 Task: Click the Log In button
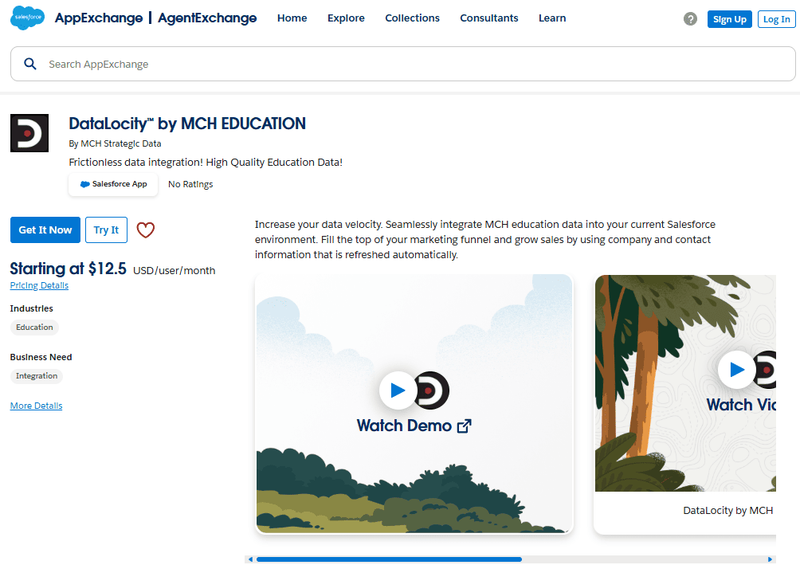777,19
